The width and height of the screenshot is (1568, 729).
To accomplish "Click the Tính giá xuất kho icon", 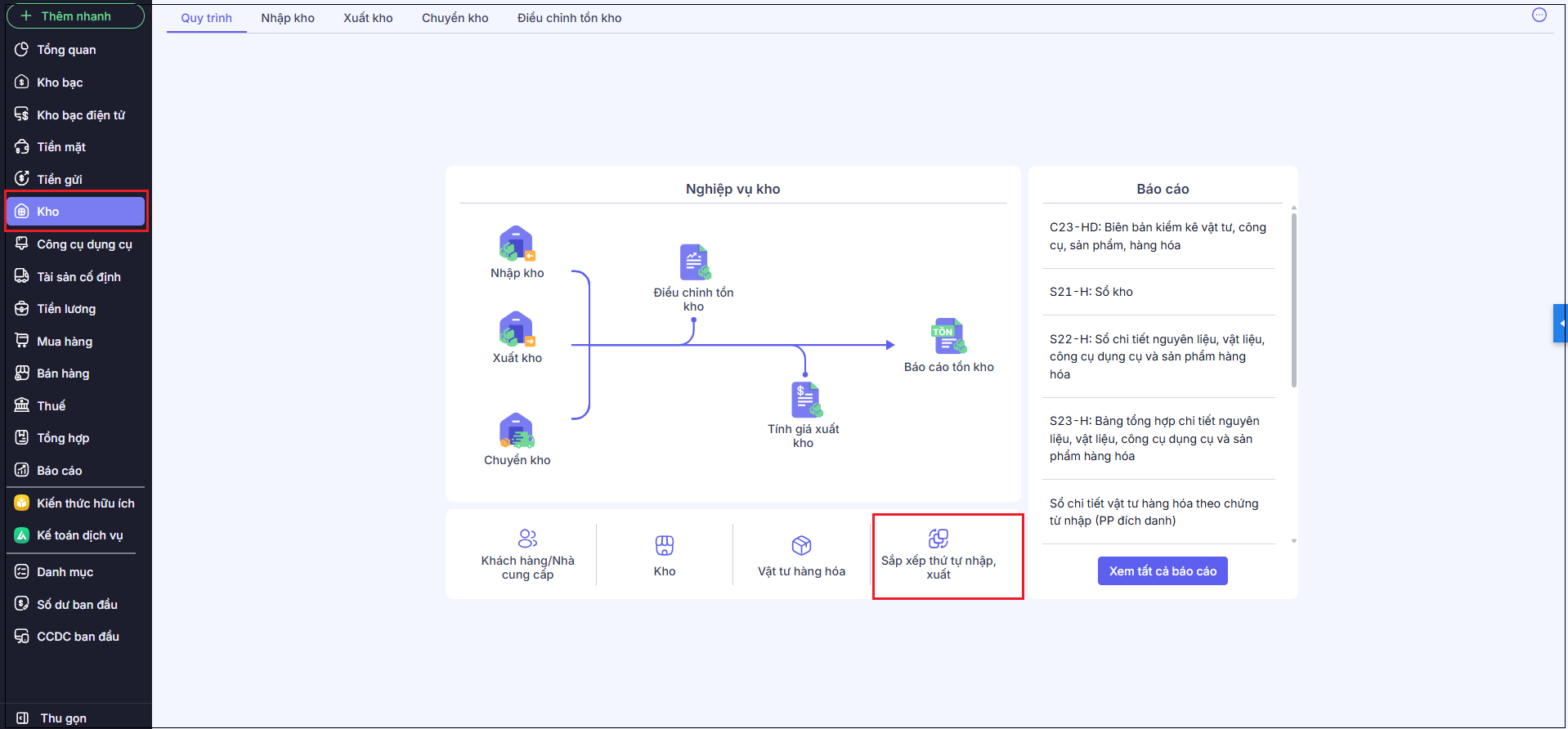I will coord(804,400).
